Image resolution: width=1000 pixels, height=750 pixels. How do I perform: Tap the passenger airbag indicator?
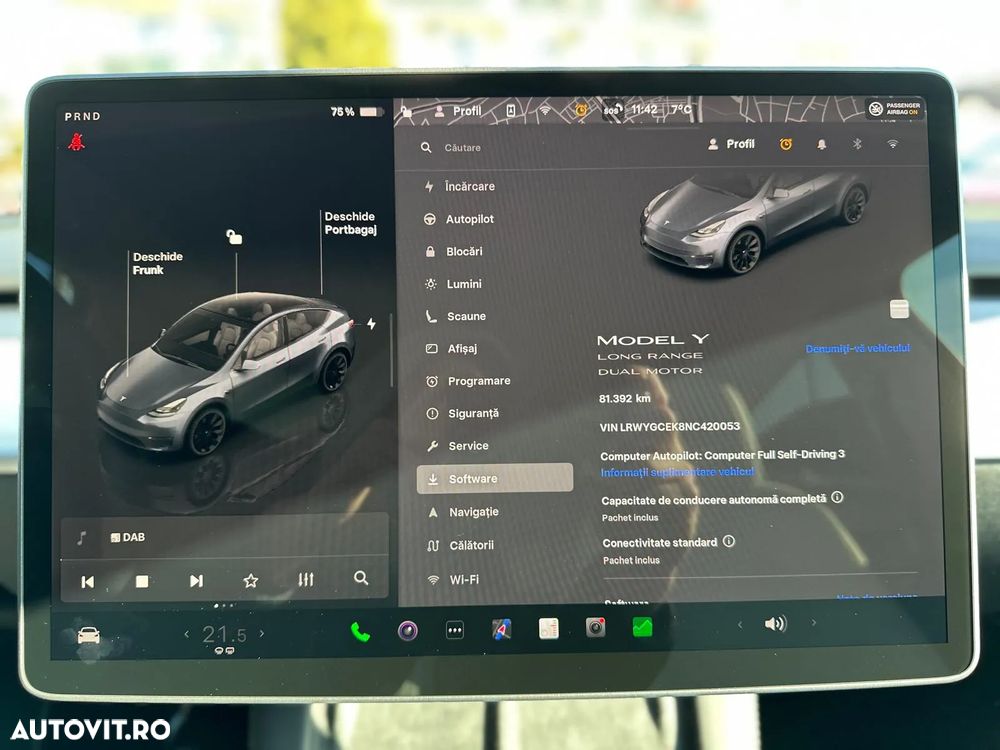pyautogui.click(x=895, y=109)
